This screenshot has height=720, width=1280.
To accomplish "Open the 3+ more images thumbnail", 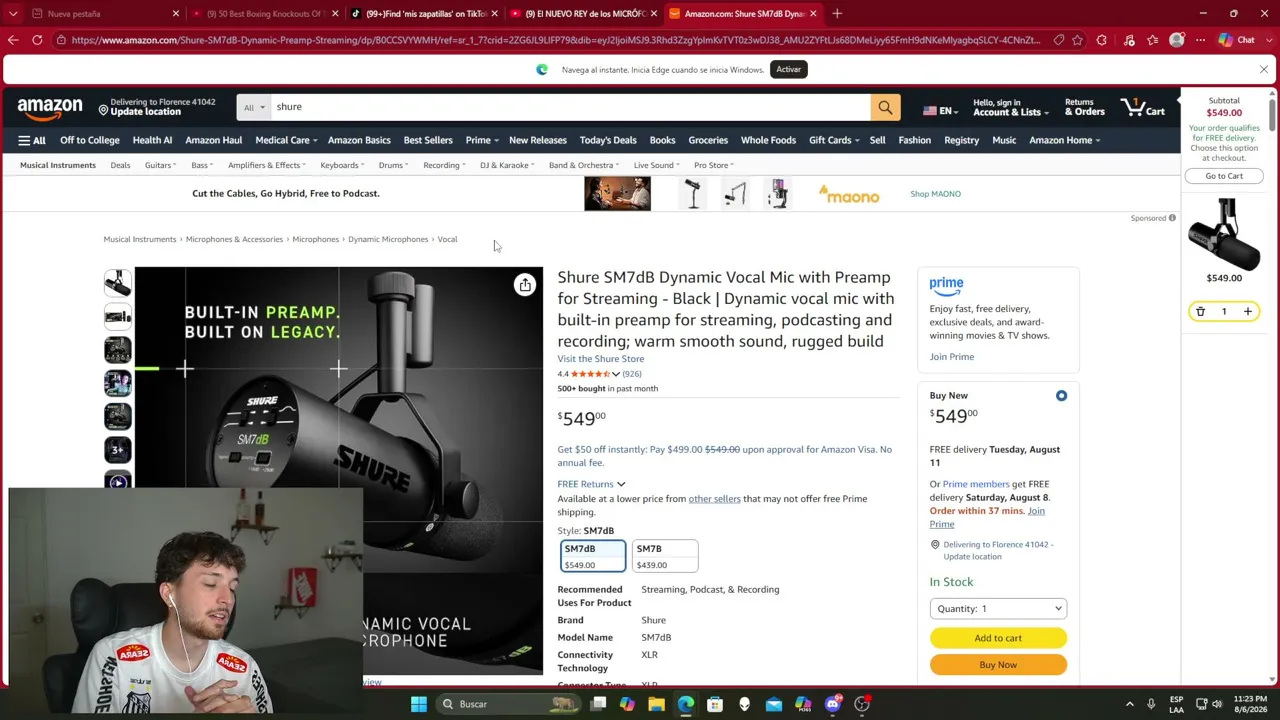I will 118,450.
